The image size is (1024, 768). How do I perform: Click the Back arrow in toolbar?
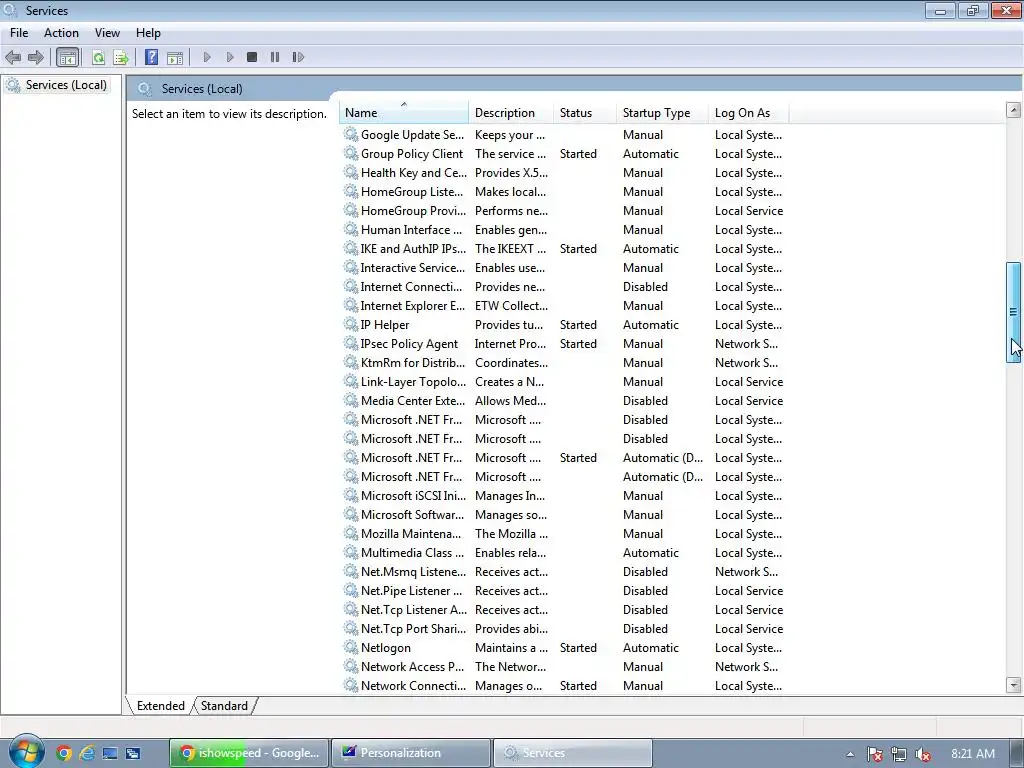[12, 57]
